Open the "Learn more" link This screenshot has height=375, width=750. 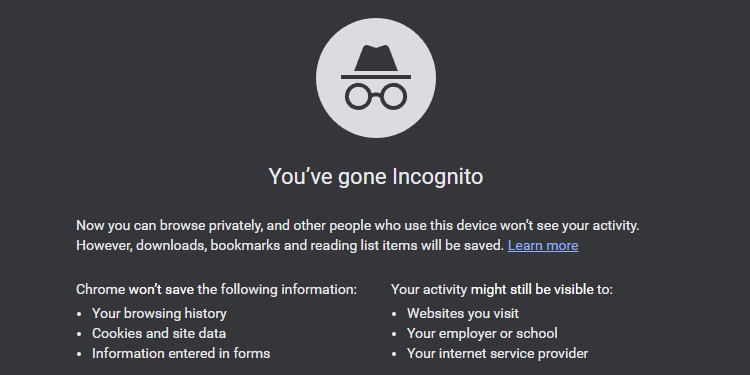[543, 245]
